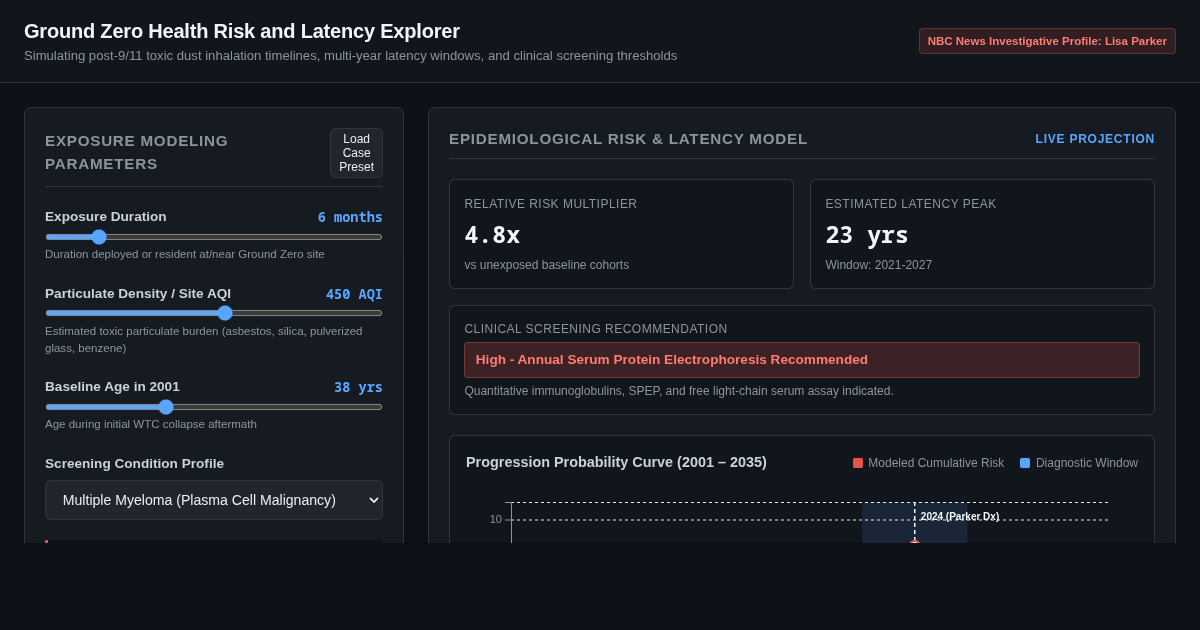
Task: Click the 23 yrs latency peak value
Action: (867, 235)
